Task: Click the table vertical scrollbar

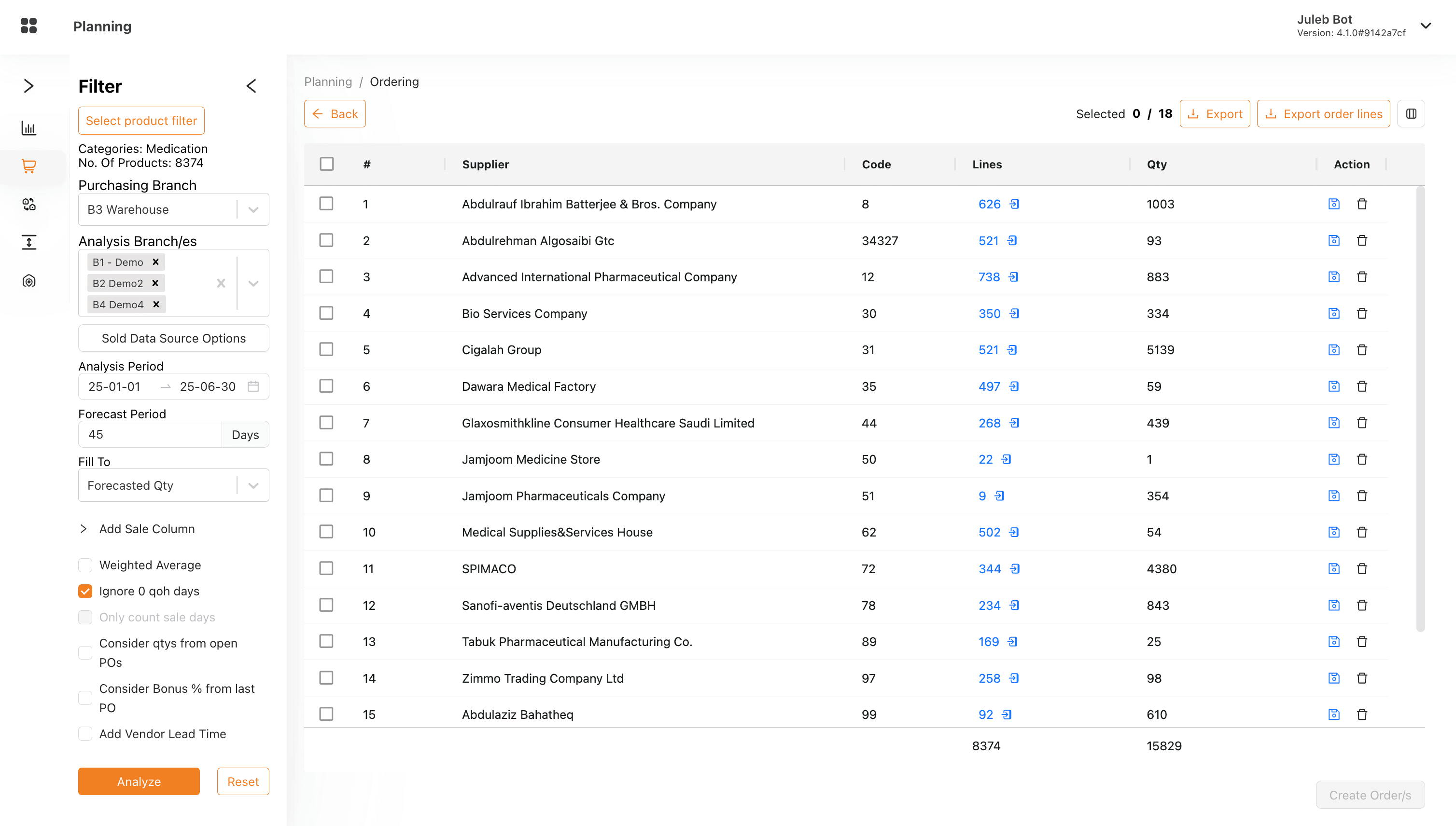Action: (x=1420, y=409)
